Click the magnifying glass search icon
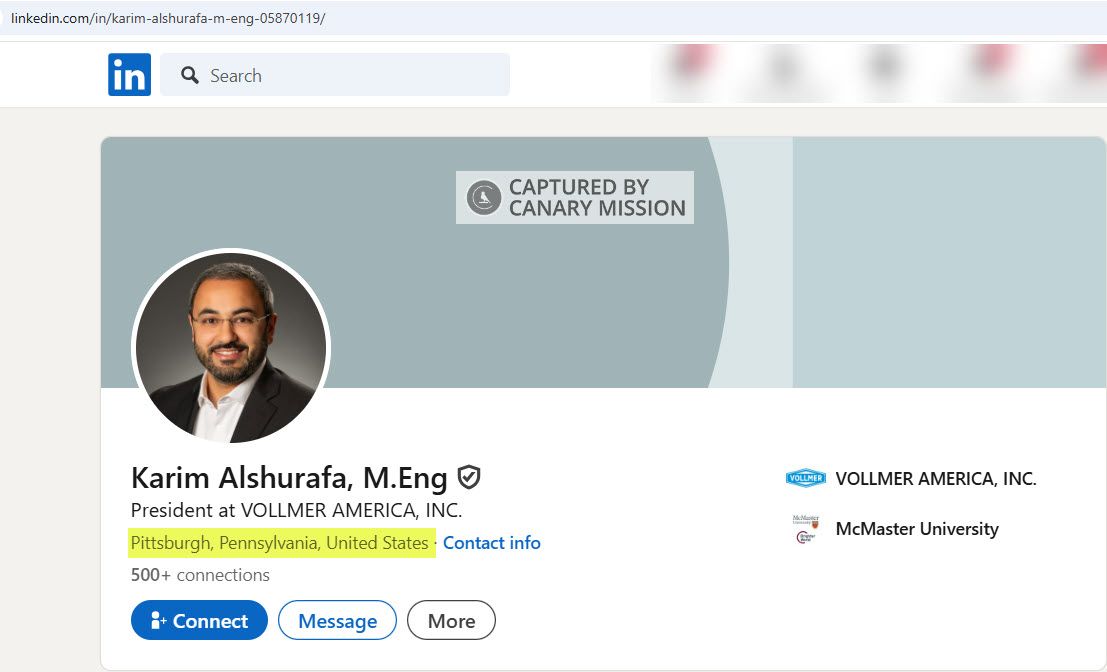The width and height of the screenshot is (1107, 672). (x=189, y=75)
